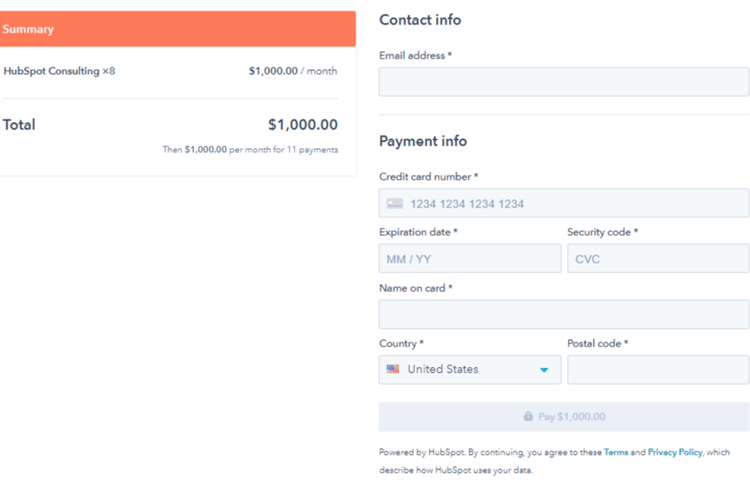Click the Contact info heading

(x=420, y=20)
